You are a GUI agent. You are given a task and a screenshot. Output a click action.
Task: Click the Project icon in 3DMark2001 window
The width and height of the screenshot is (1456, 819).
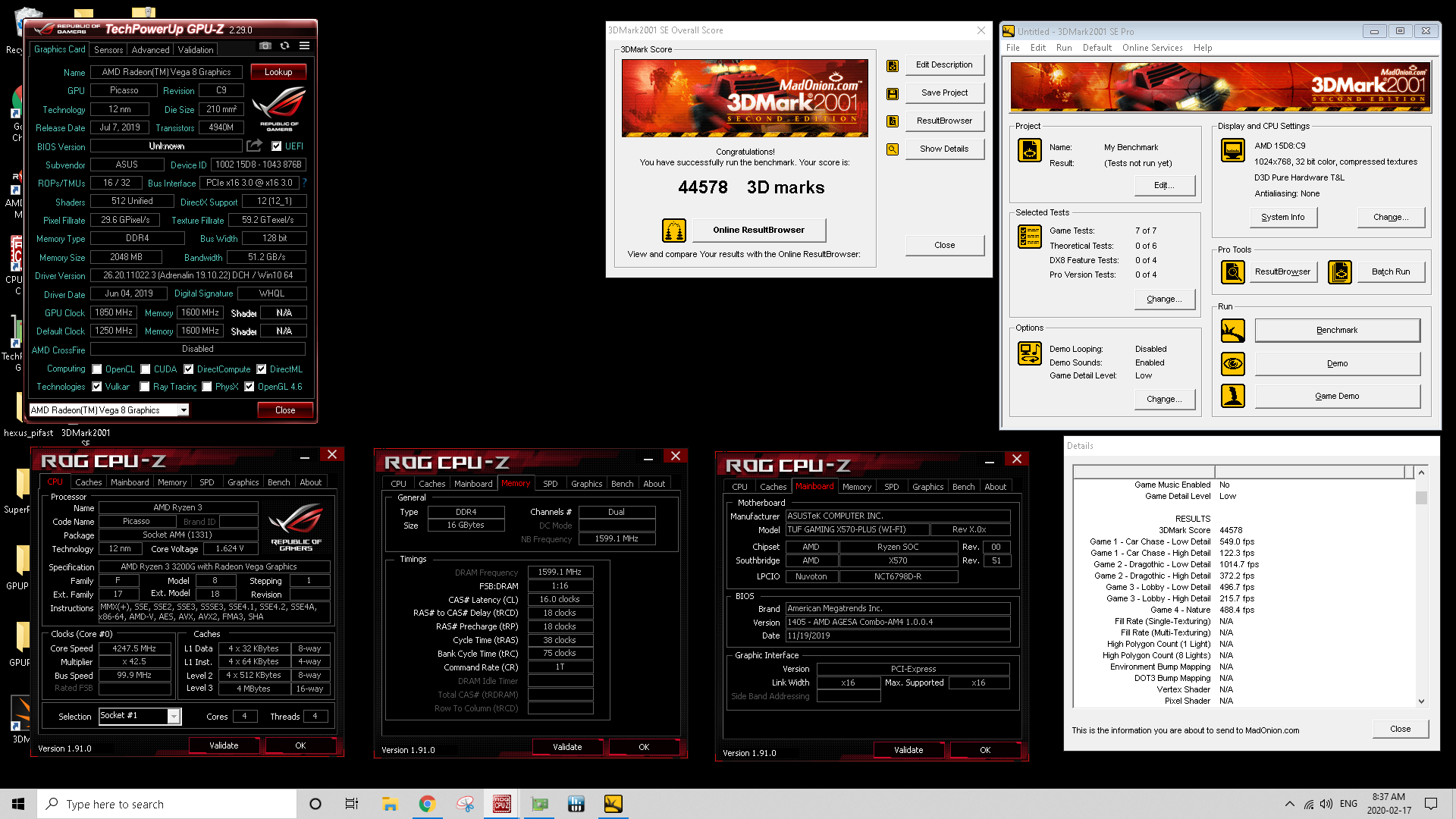pos(1029,151)
